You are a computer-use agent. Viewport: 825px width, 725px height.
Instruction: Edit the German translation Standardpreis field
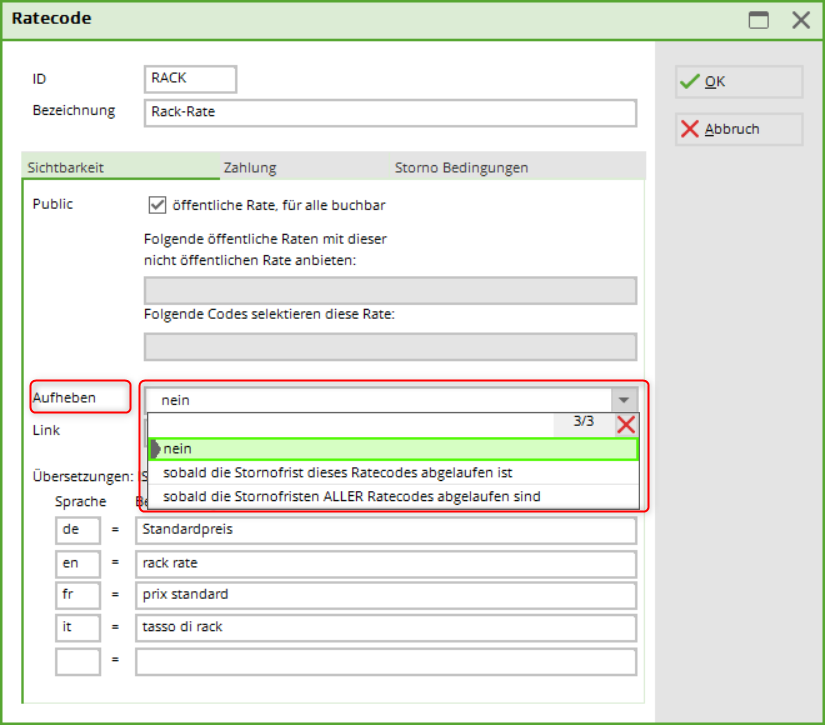coord(385,530)
